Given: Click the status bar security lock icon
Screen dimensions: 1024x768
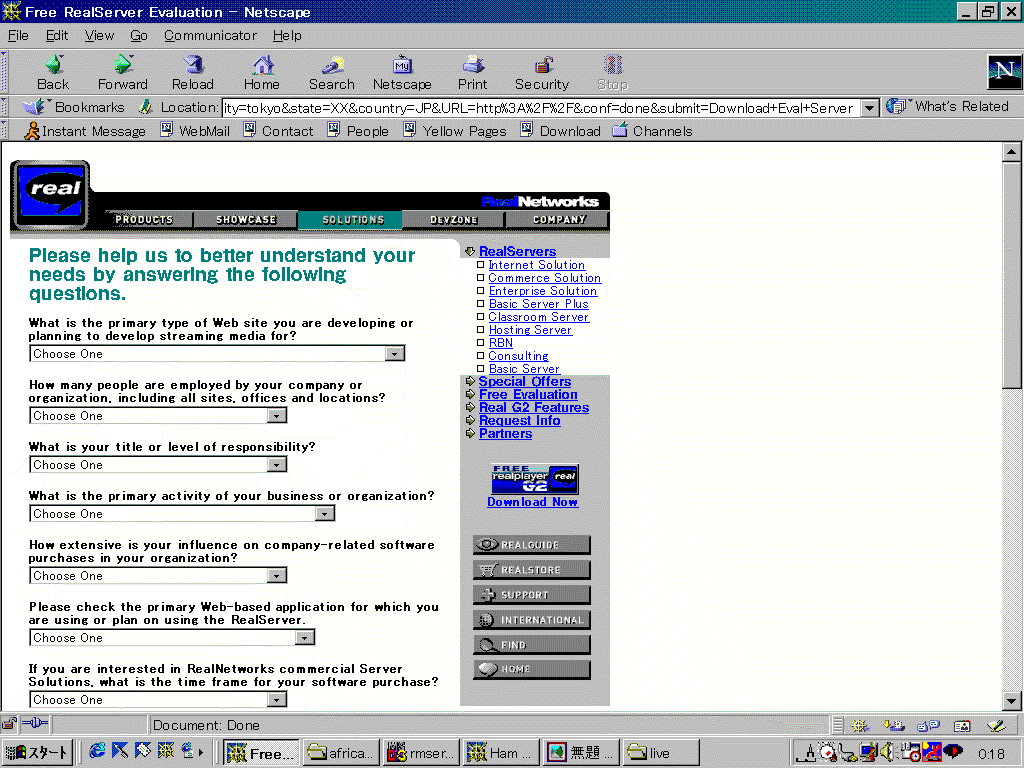Looking at the screenshot, I should click(9, 724).
